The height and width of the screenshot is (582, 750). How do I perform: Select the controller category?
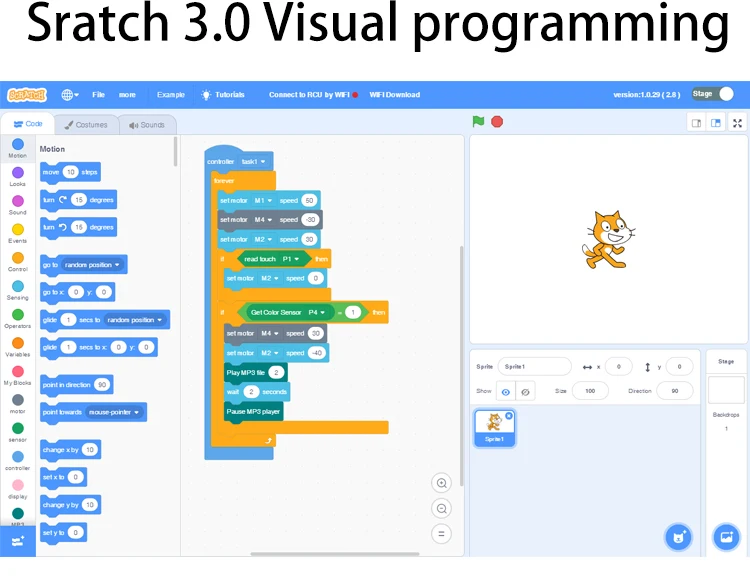tap(18, 461)
